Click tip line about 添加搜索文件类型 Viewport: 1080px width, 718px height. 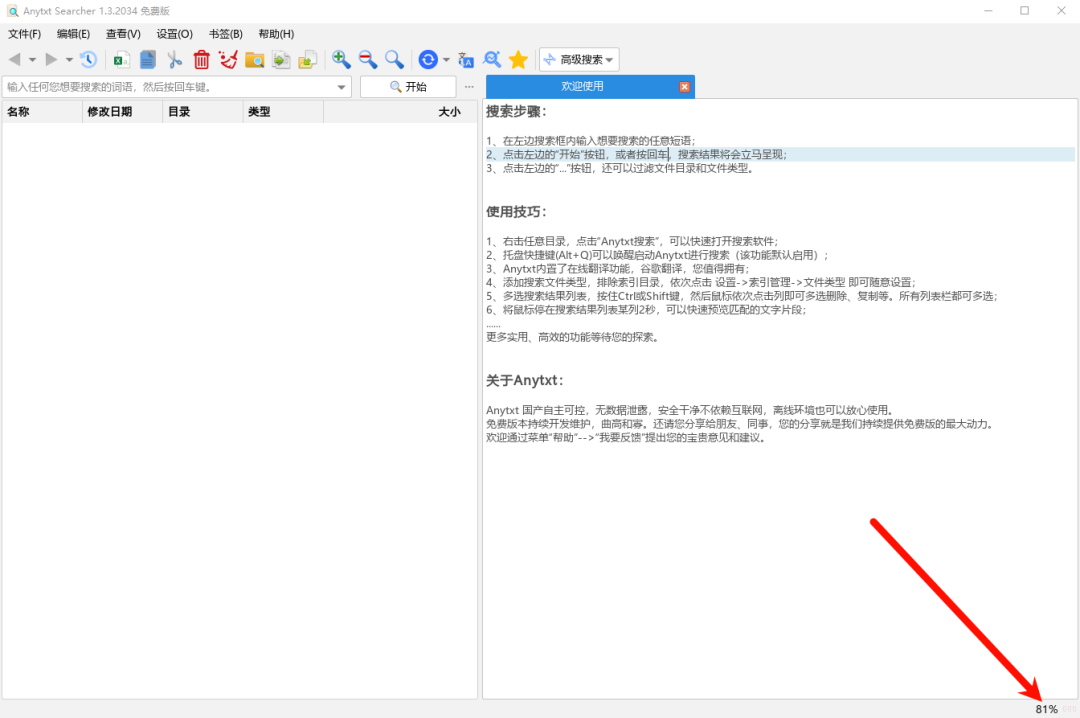pos(701,283)
